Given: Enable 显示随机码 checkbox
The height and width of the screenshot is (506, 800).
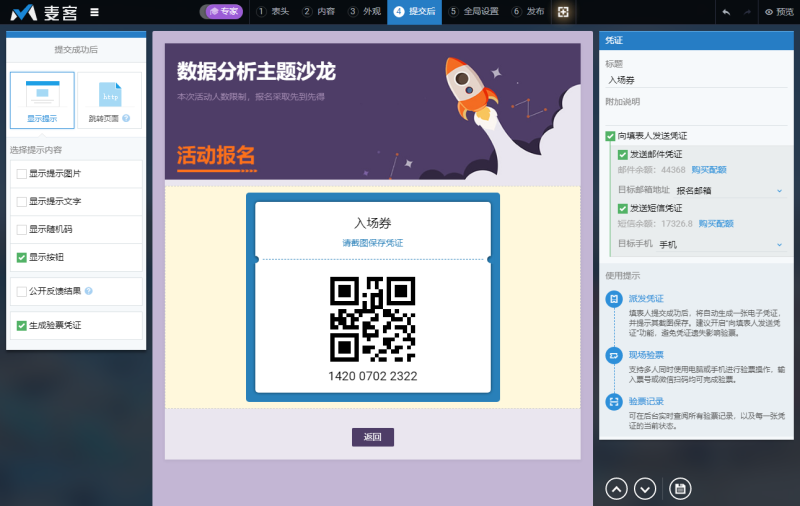Looking at the screenshot, I should (21, 230).
